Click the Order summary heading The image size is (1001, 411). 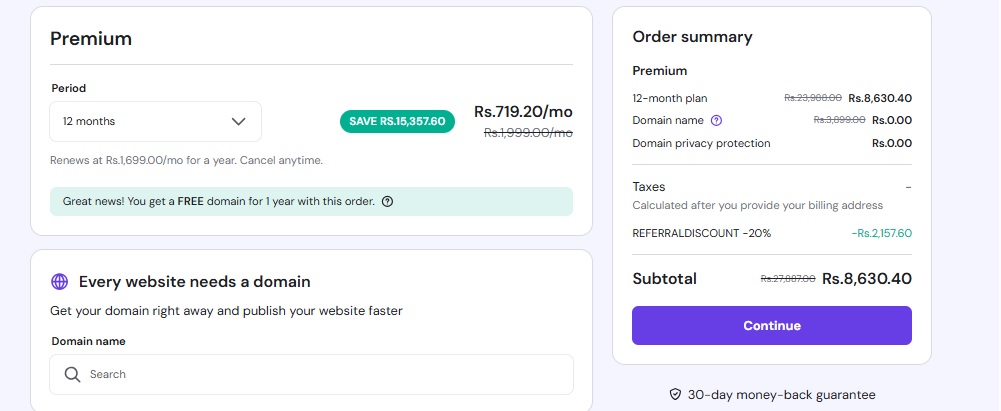(692, 37)
